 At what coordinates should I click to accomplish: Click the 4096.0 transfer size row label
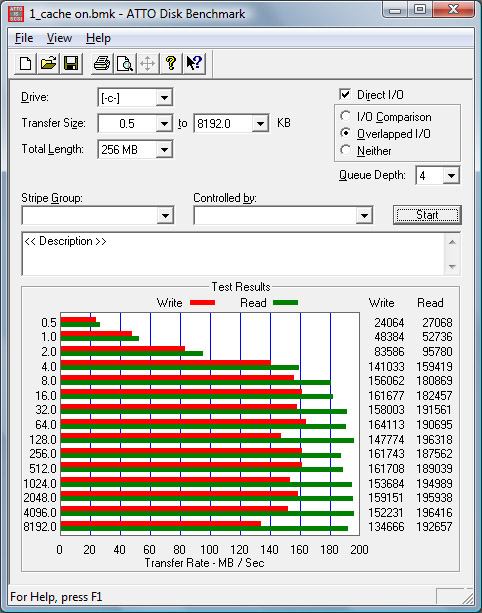(40, 512)
